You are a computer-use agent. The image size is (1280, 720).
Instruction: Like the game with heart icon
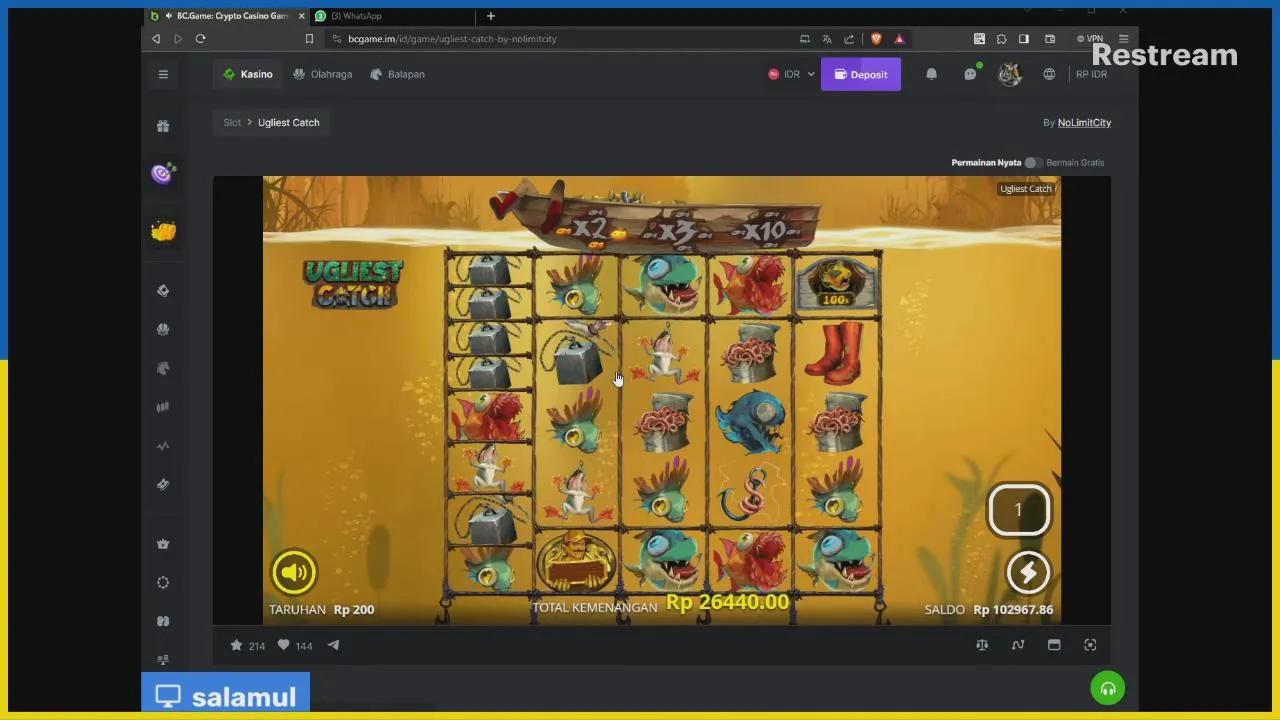click(x=283, y=645)
